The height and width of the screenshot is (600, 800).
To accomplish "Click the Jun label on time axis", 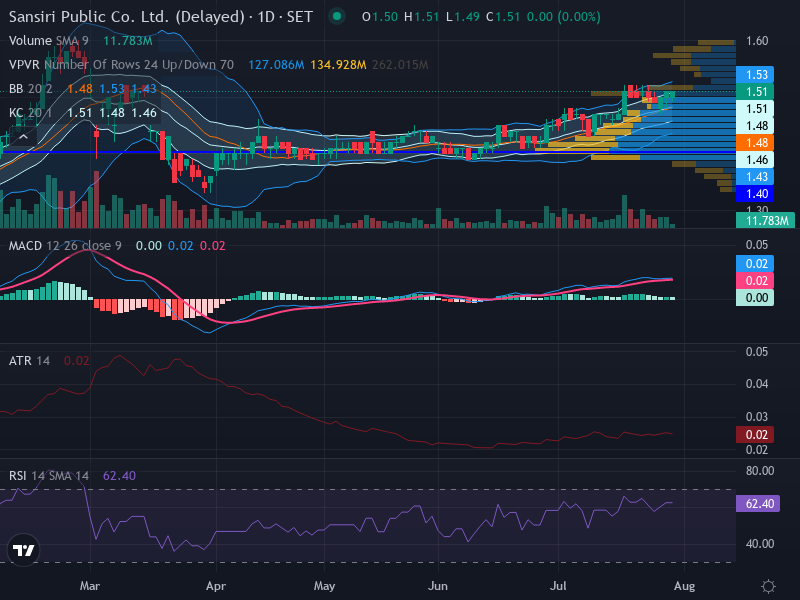I will [438, 586].
